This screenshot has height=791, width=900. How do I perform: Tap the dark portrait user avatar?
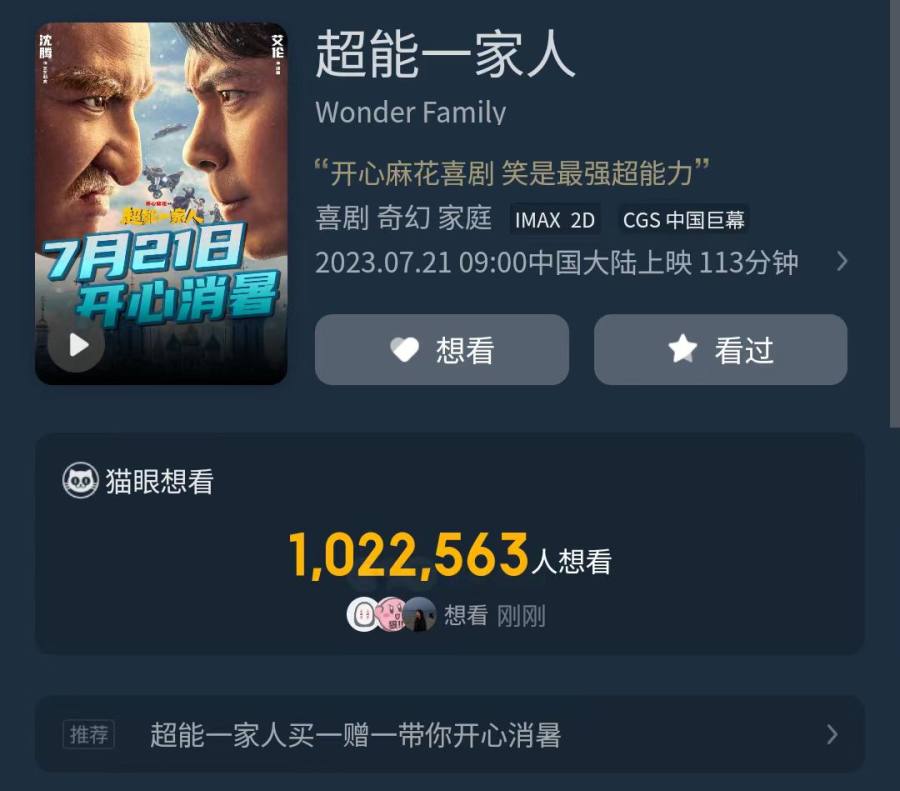coord(420,615)
